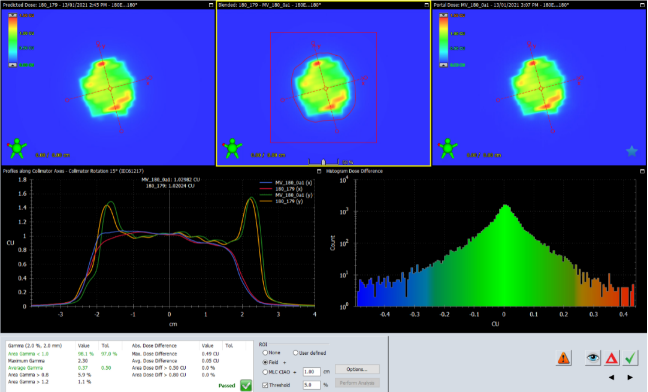Click the 98.1 % gamma value

click(86, 354)
